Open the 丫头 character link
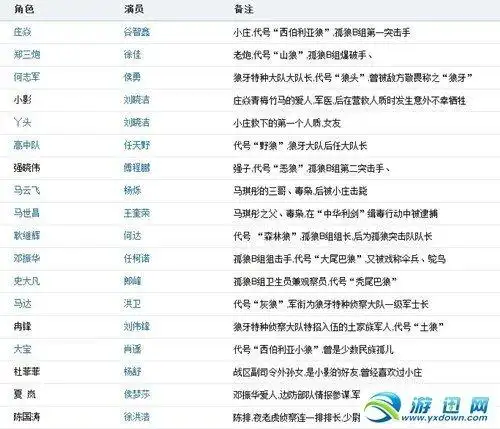Image resolution: width=500 pixels, height=429 pixels. pos(22,122)
